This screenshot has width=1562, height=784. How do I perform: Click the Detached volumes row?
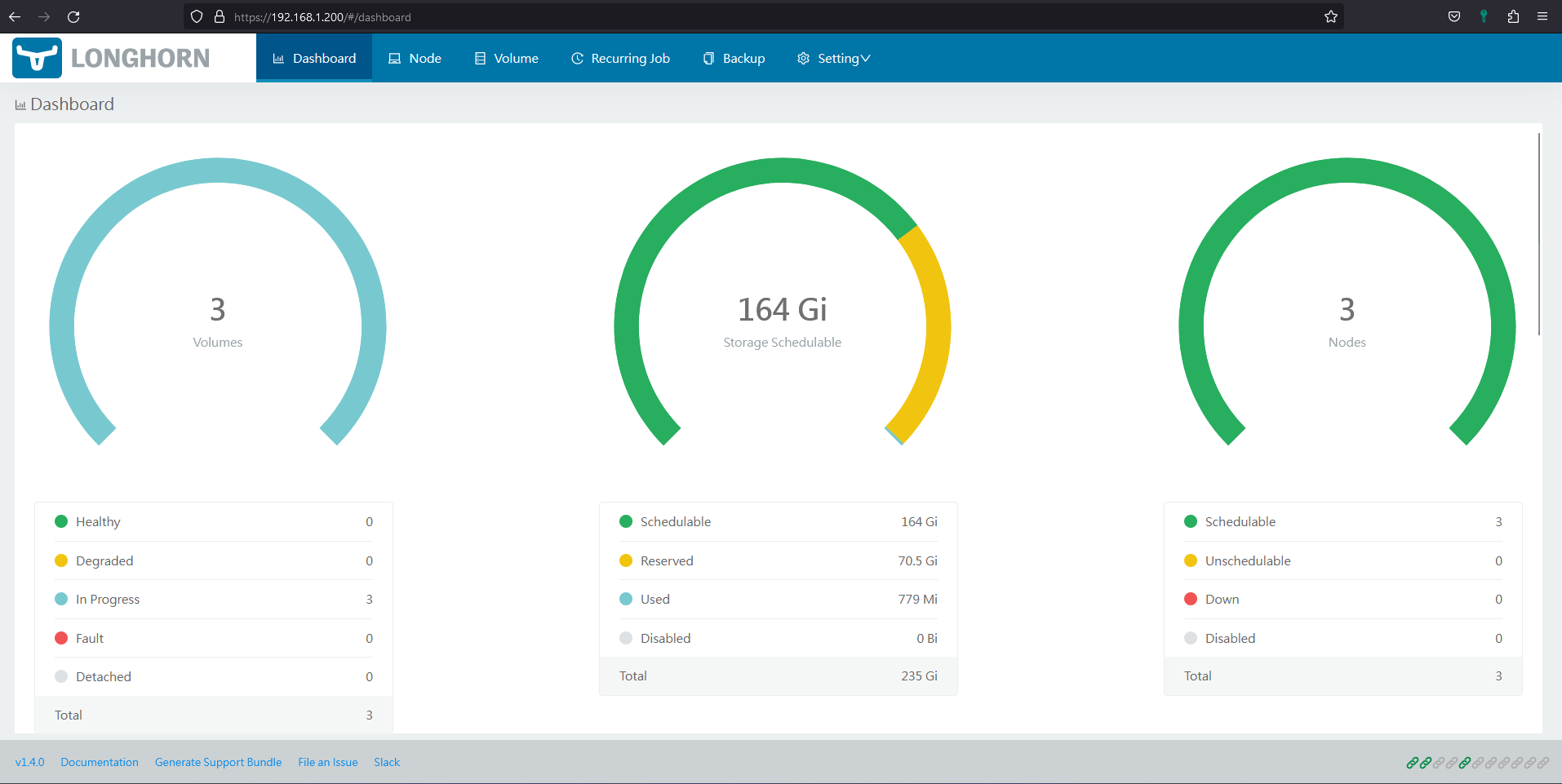point(214,676)
